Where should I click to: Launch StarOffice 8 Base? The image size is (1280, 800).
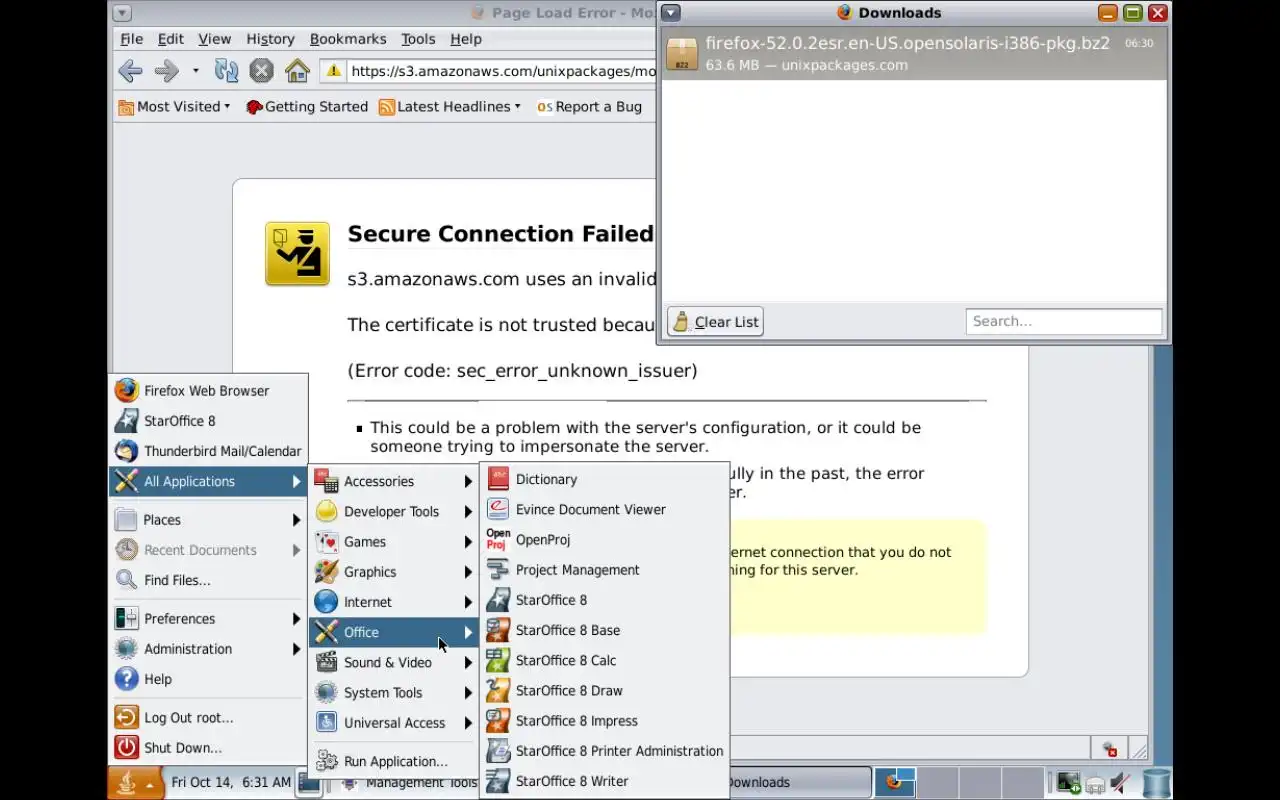click(605, 630)
